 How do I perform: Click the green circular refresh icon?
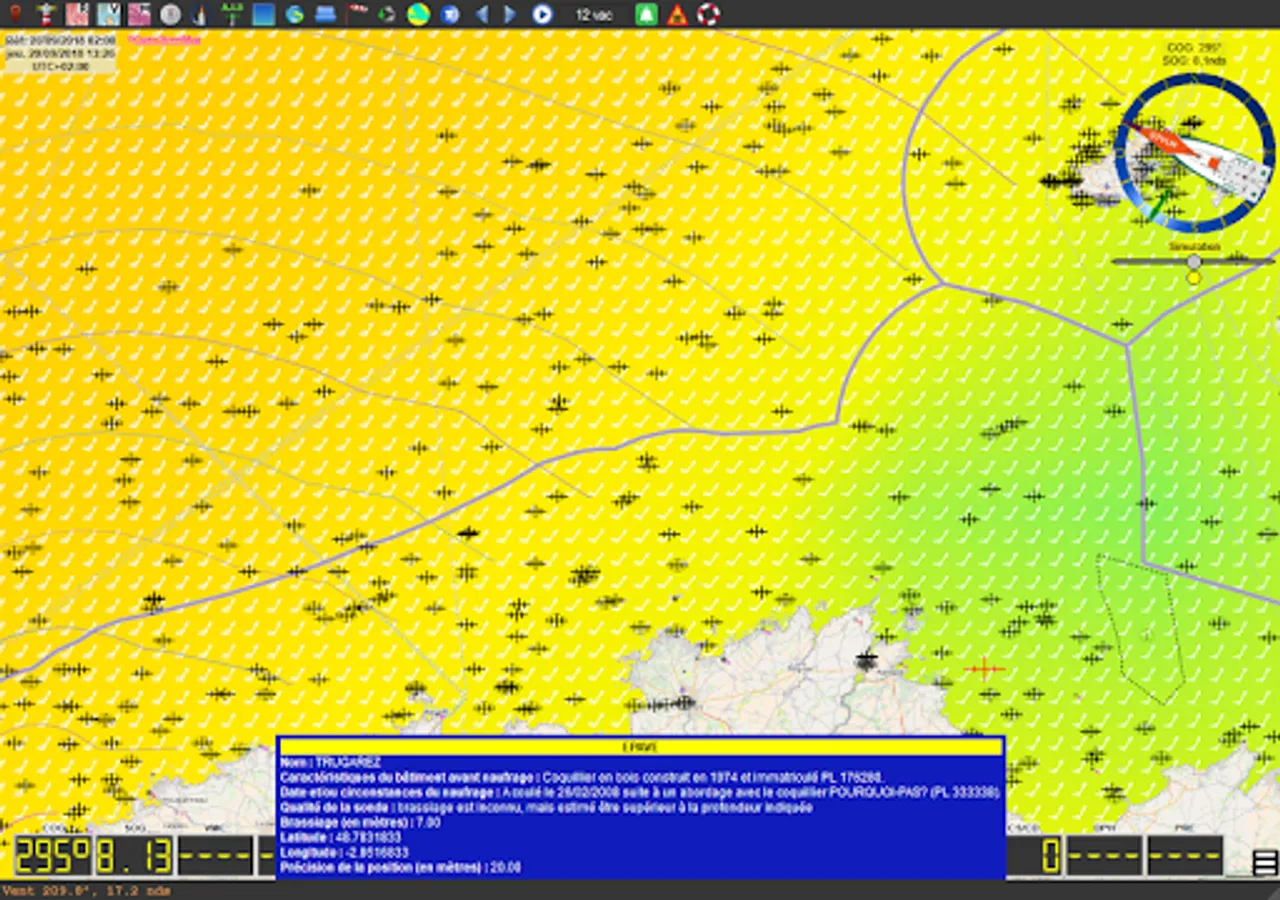click(x=387, y=14)
